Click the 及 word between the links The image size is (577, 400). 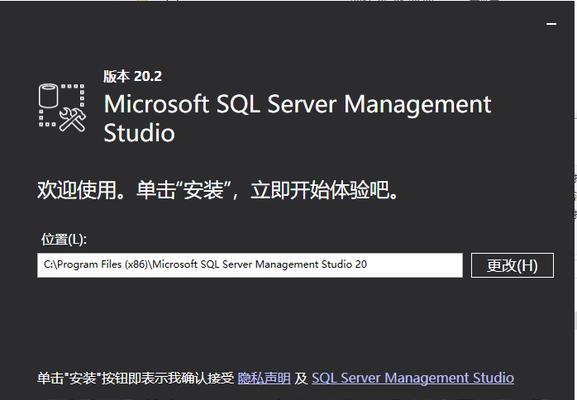point(301,378)
